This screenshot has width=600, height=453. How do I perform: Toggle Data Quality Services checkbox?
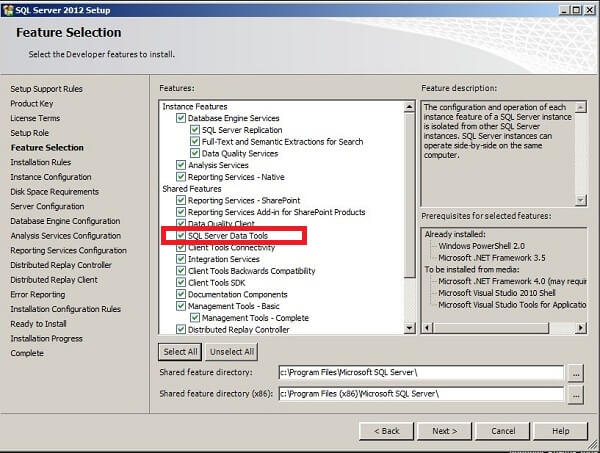(x=195, y=153)
